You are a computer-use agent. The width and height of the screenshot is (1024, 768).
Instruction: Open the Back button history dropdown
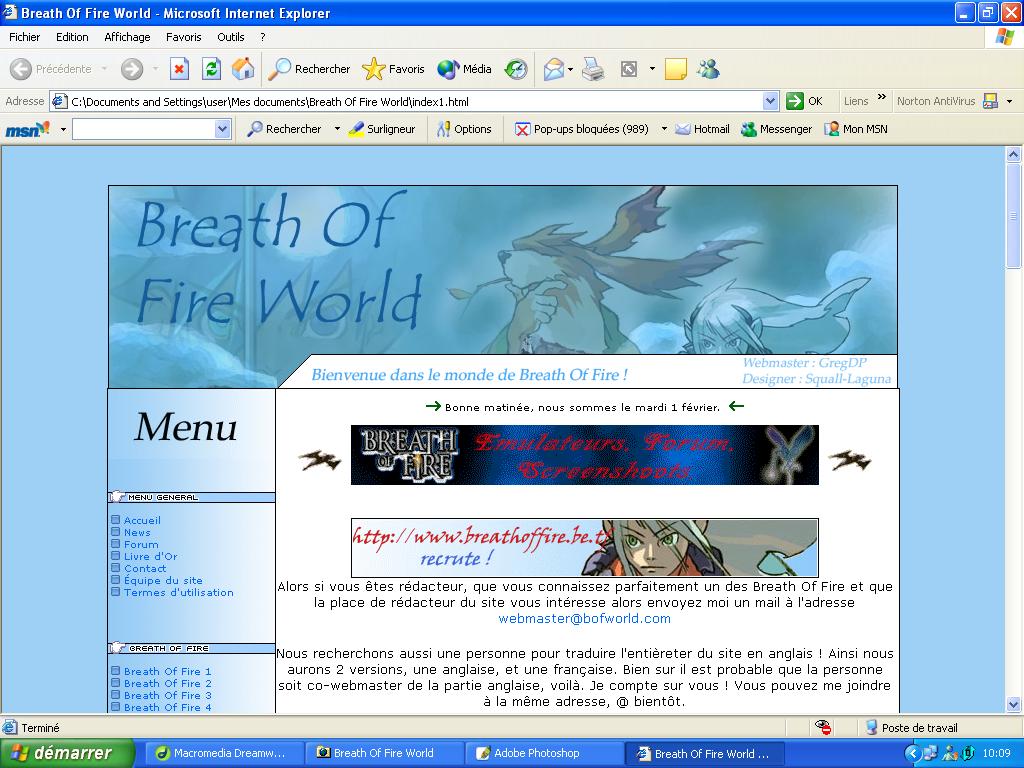click(104, 69)
